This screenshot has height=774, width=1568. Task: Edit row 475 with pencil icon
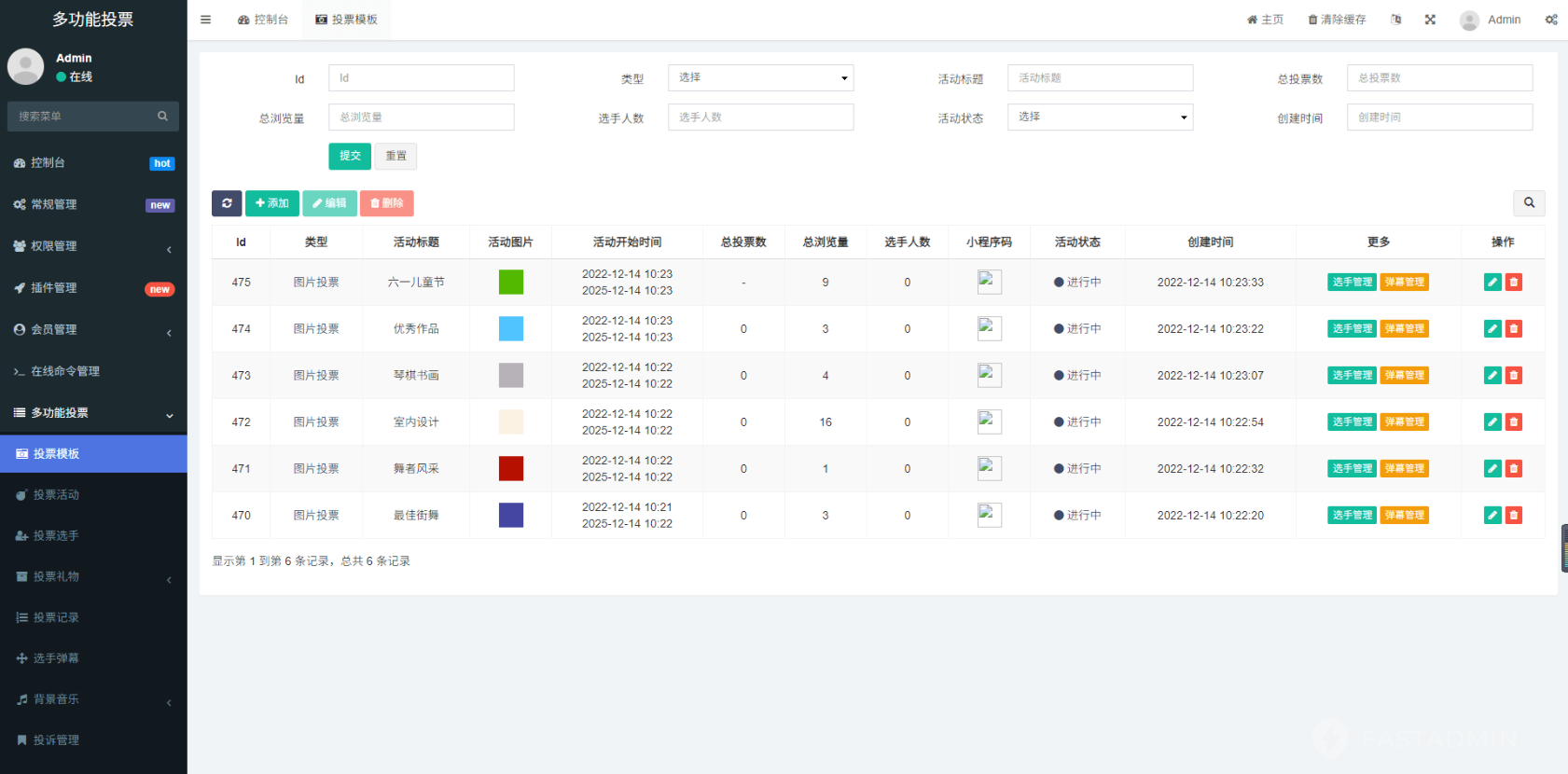pyautogui.click(x=1492, y=283)
